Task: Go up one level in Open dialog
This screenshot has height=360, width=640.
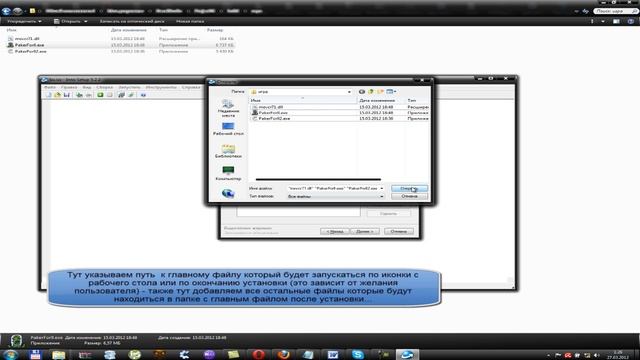Action: click(371, 92)
